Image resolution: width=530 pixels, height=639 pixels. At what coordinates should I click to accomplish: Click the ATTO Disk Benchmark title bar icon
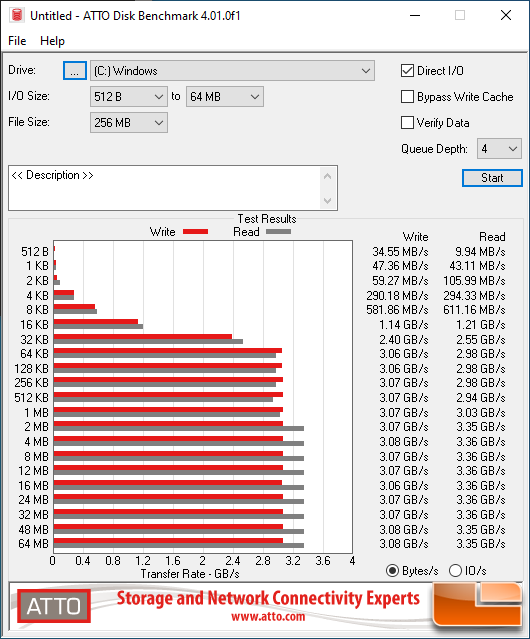coord(17,15)
